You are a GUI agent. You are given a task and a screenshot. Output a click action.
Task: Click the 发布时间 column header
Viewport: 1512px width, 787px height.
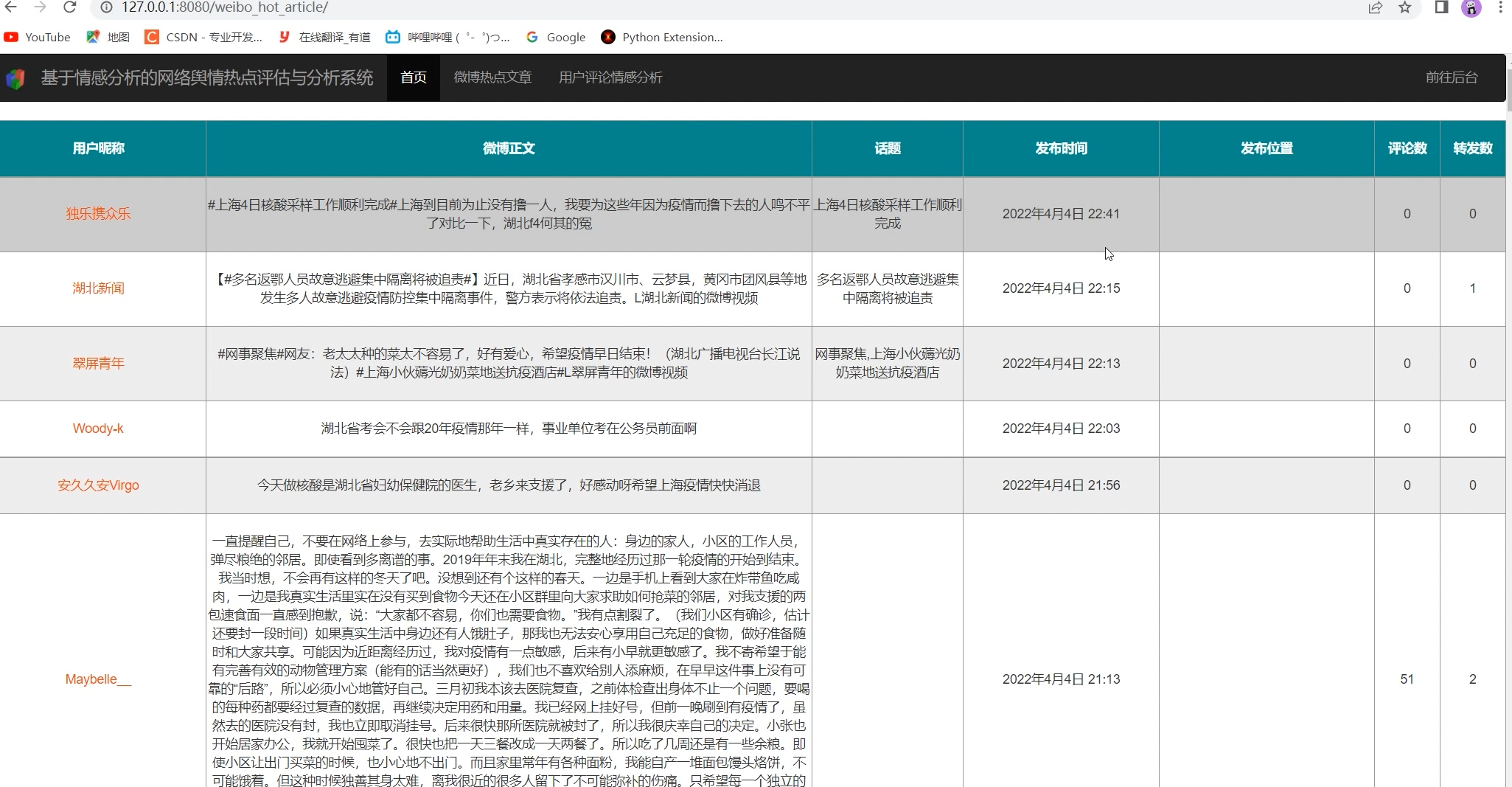[1061, 148]
